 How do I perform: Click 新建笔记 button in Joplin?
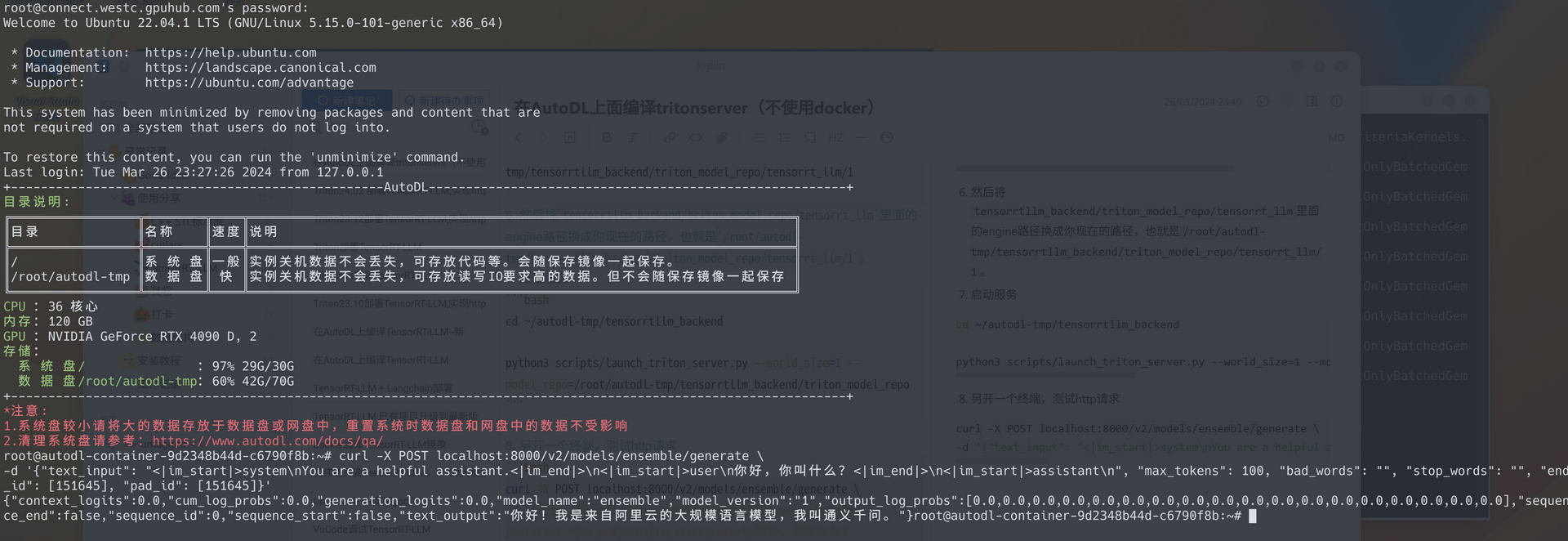click(348, 101)
